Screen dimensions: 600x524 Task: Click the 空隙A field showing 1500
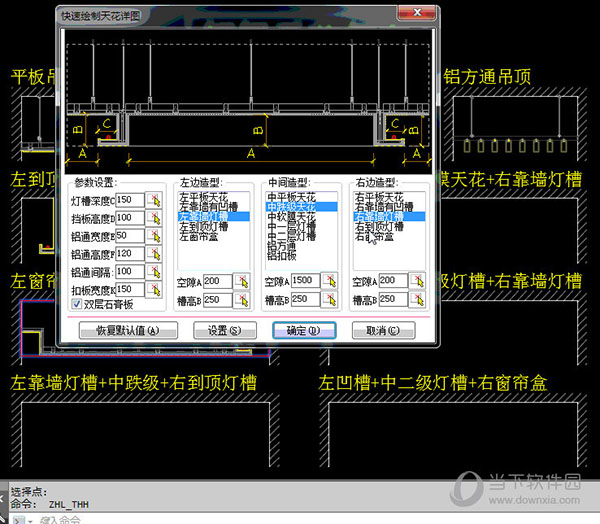305,281
